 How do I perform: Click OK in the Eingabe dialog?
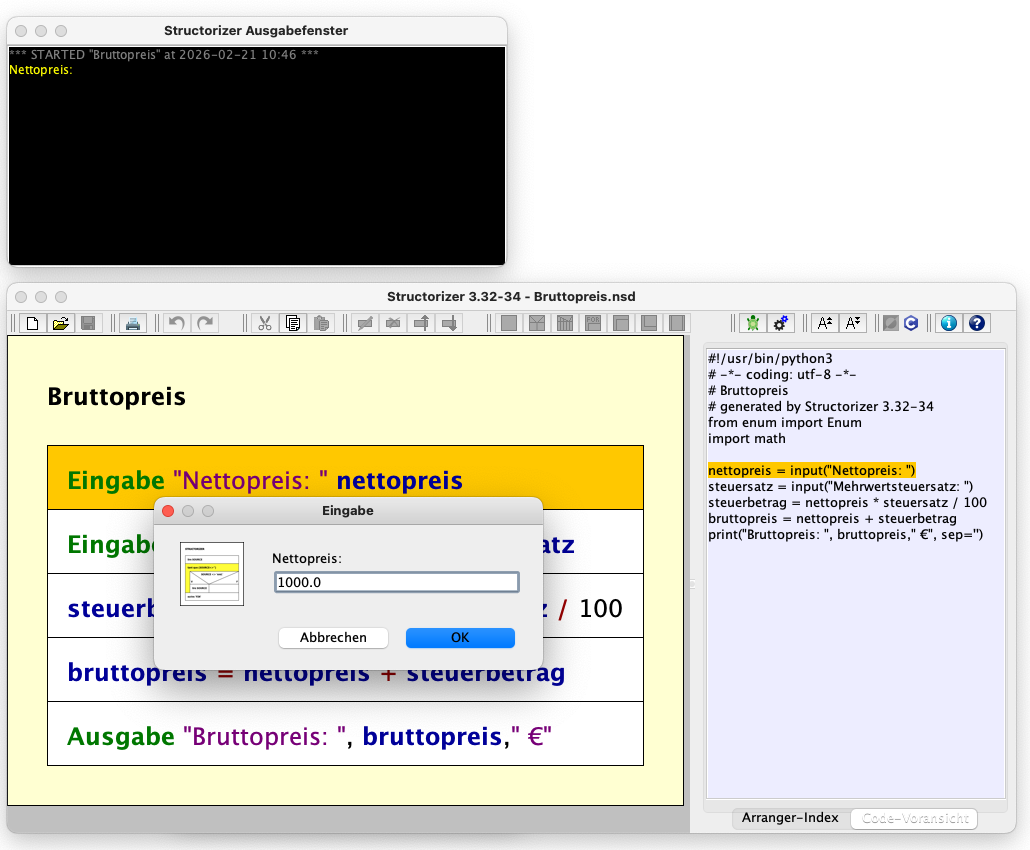coord(460,638)
